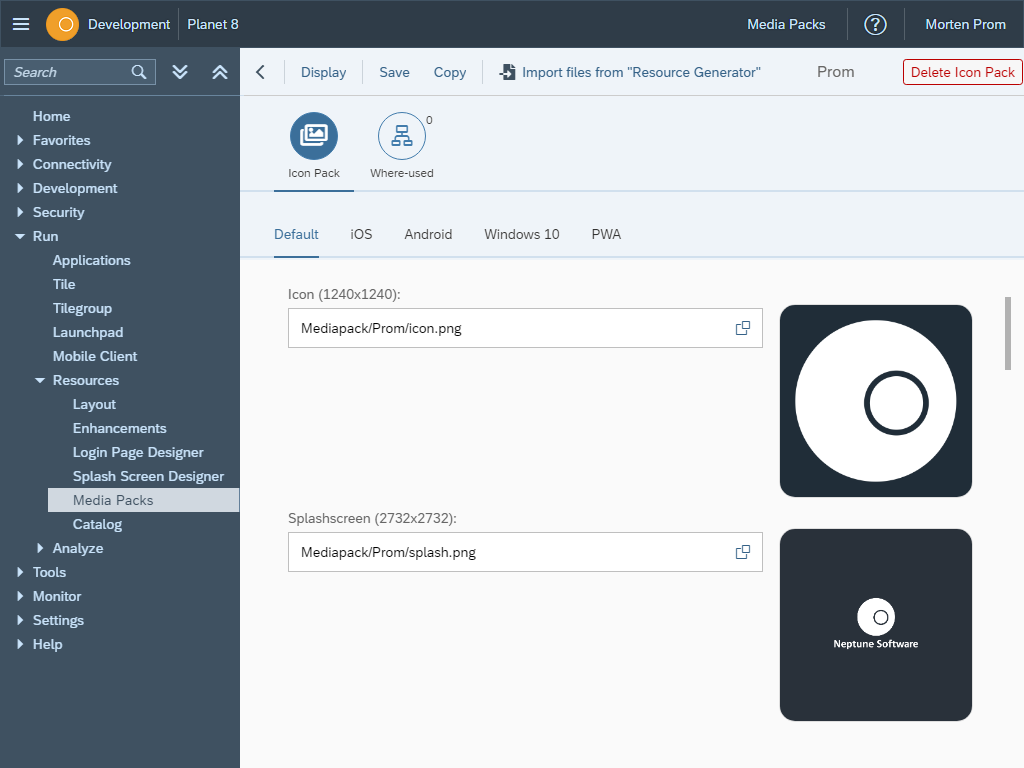The height and width of the screenshot is (768, 1024).
Task: Open the Where-used round icon
Action: pyautogui.click(x=402, y=136)
